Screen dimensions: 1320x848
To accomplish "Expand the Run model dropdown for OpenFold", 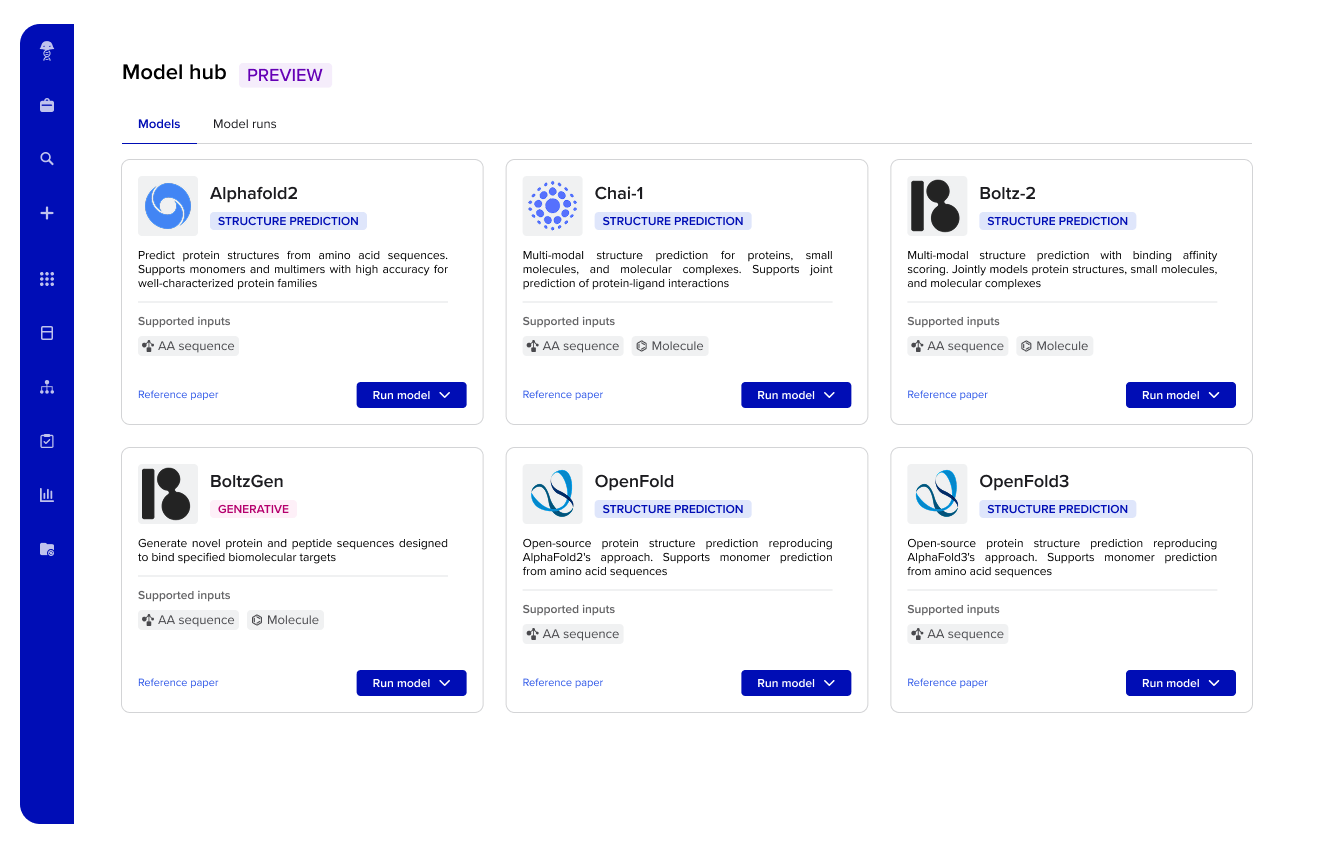I will tap(796, 683).
